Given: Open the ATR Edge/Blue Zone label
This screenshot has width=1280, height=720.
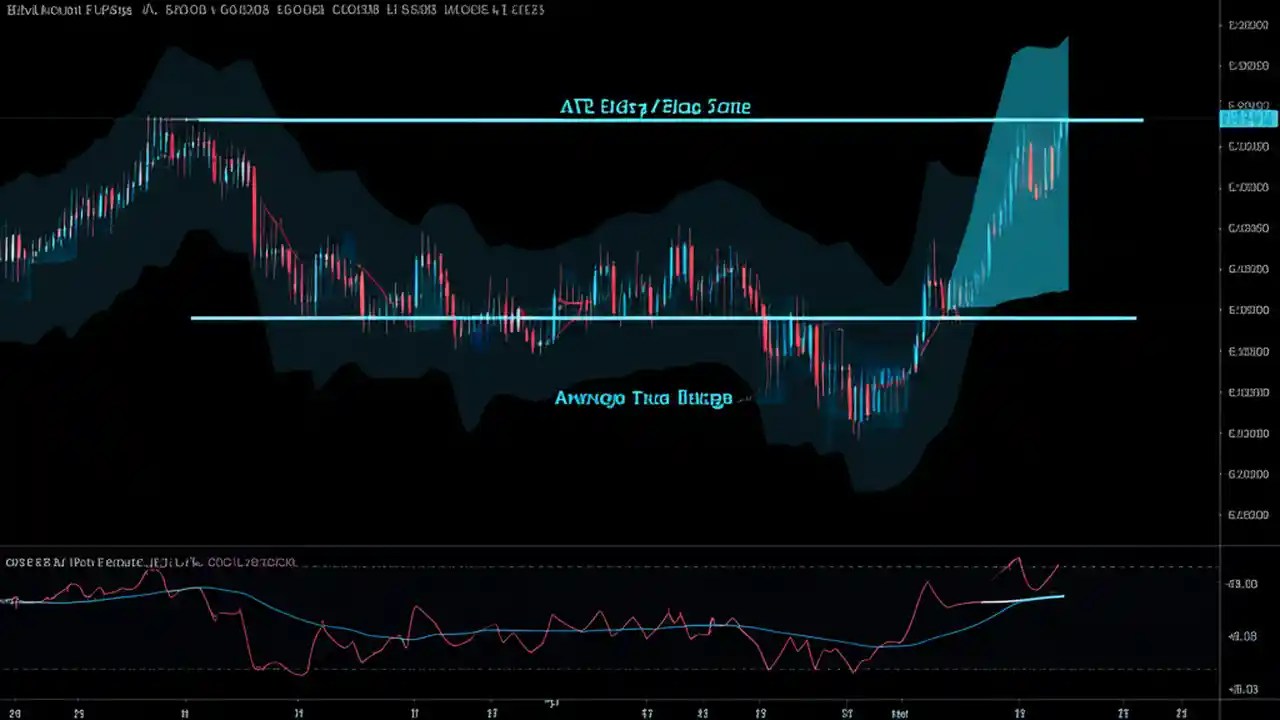Looking at the screenshot, I should click(655, 107).
